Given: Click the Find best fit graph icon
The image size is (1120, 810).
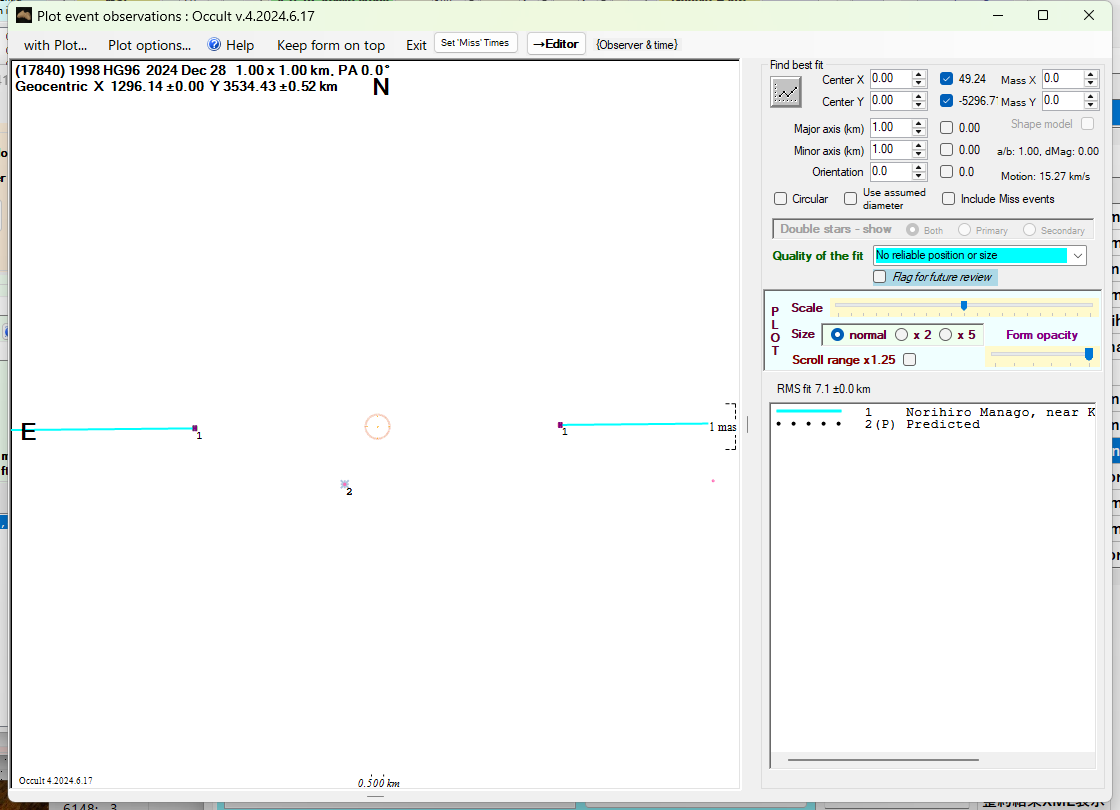Looking at the screenshot, I should tap(787, 92).
